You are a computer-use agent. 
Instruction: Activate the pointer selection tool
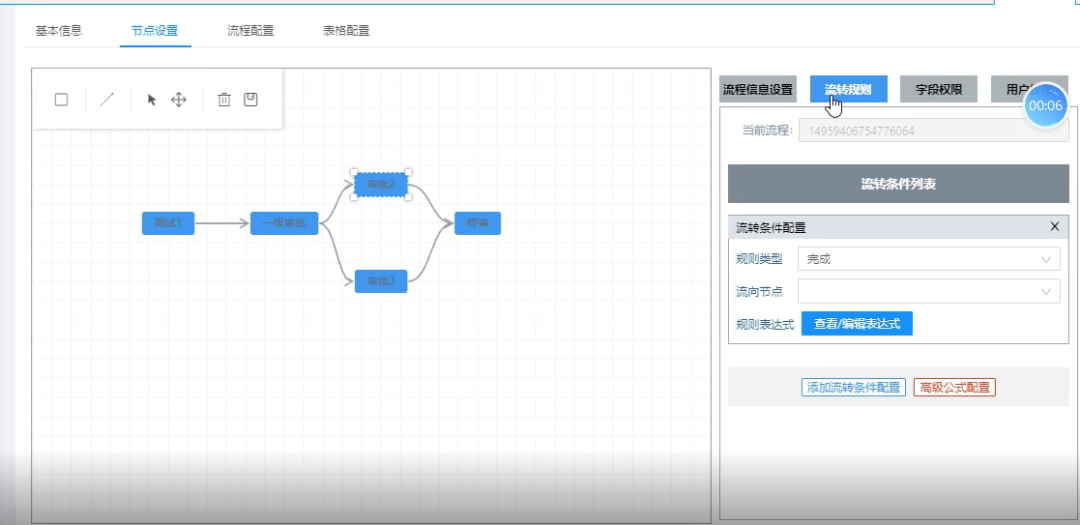coord(152,99)
